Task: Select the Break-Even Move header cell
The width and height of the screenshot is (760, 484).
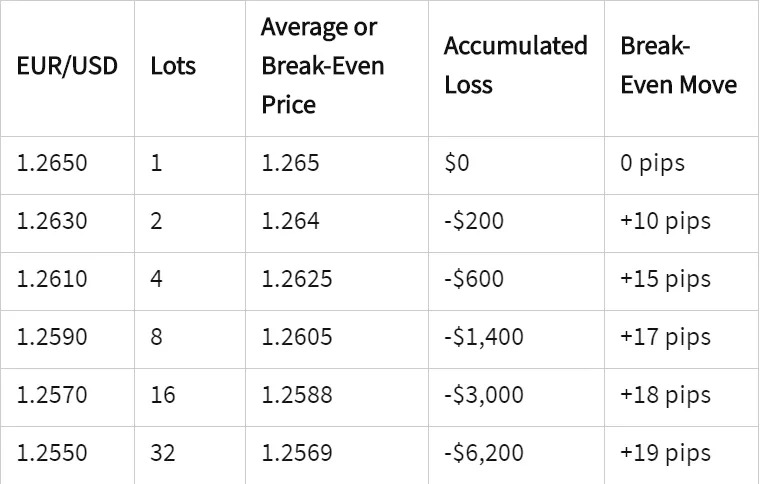Action: [x=678, y=66]
